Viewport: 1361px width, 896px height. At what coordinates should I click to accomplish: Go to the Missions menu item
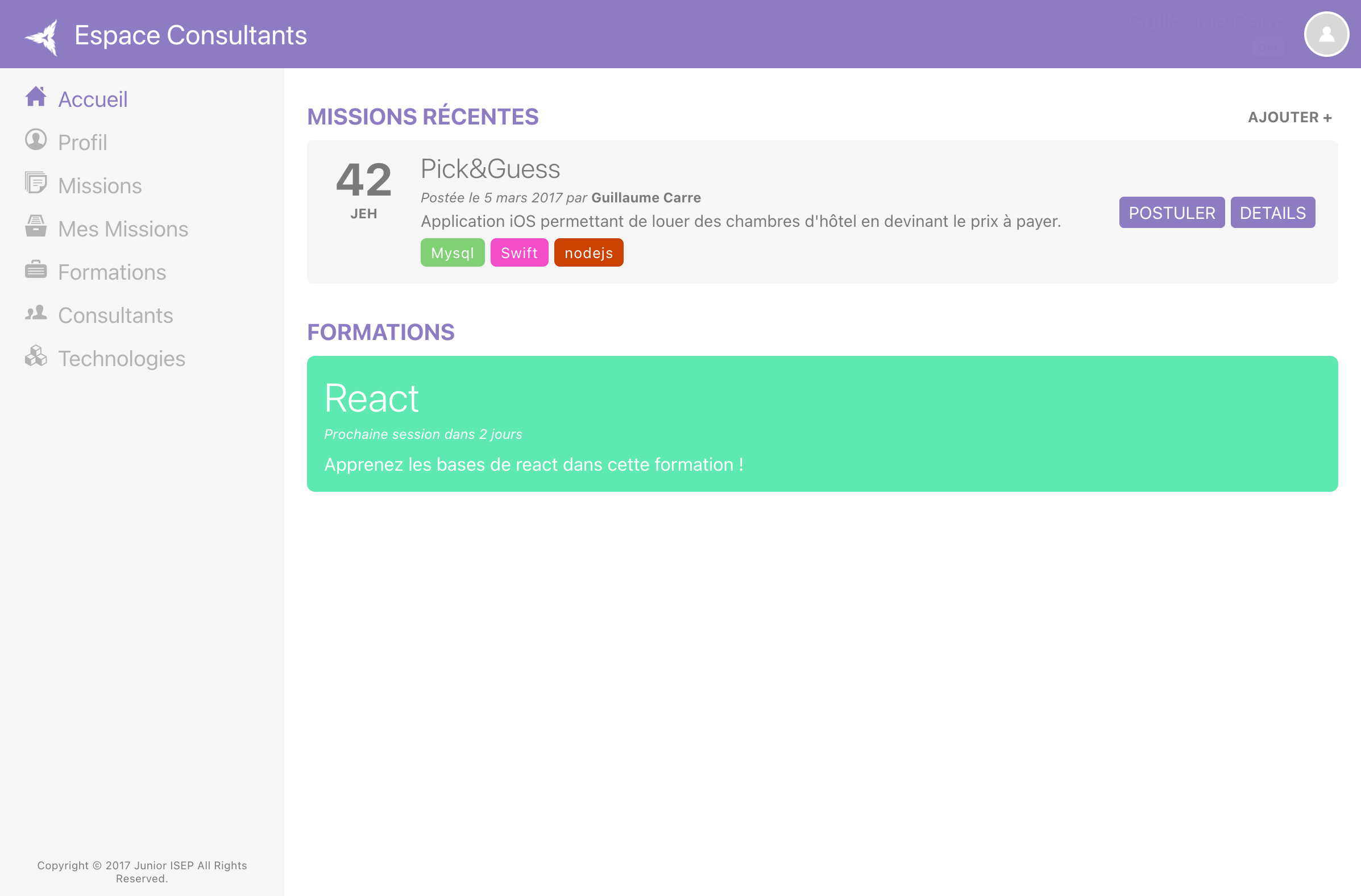[100, 186]
